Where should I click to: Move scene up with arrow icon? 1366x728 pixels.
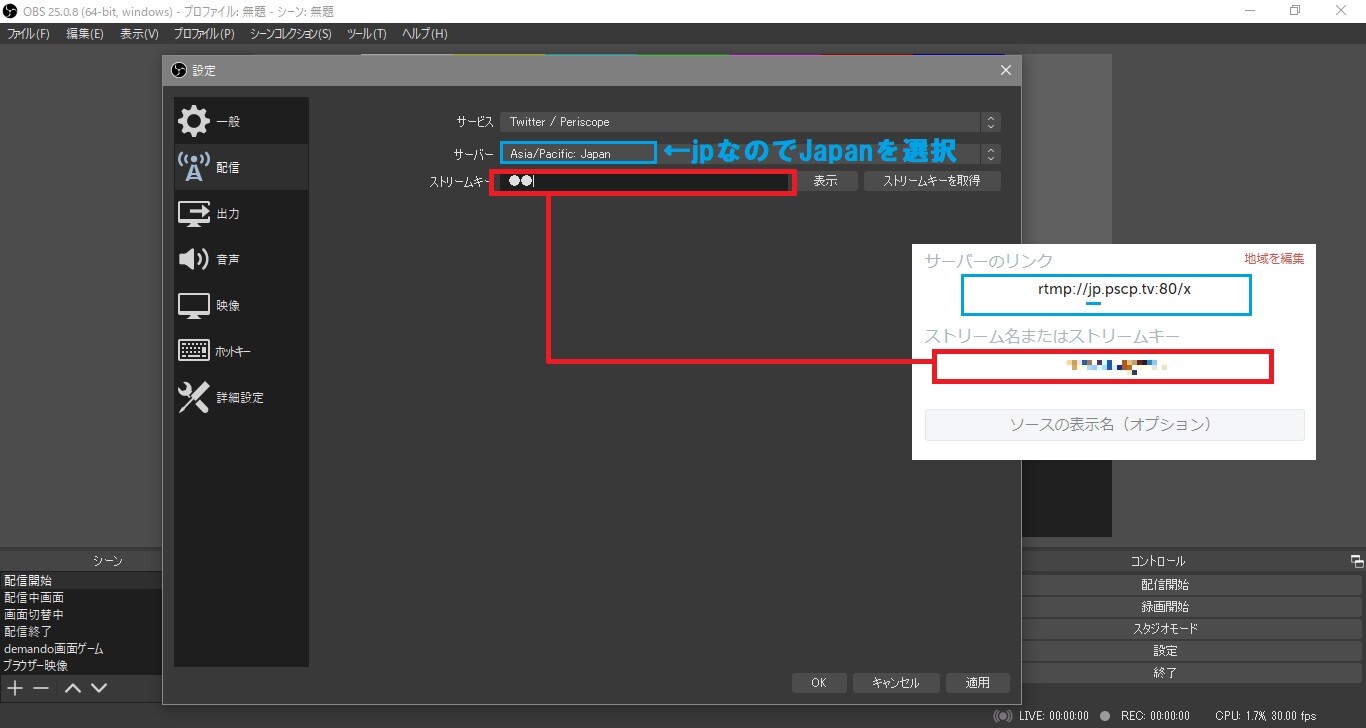[x=73, y=688]
